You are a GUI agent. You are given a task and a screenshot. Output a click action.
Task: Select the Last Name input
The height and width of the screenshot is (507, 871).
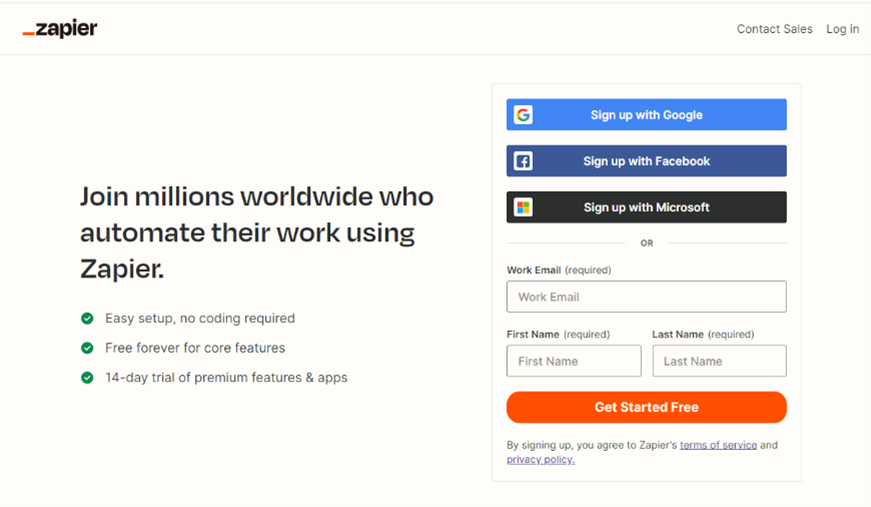[x=719, y=361]
